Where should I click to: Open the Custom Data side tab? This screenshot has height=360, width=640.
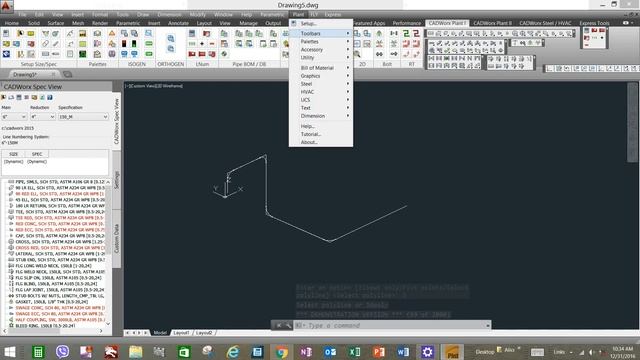click(x=117, y=238)
